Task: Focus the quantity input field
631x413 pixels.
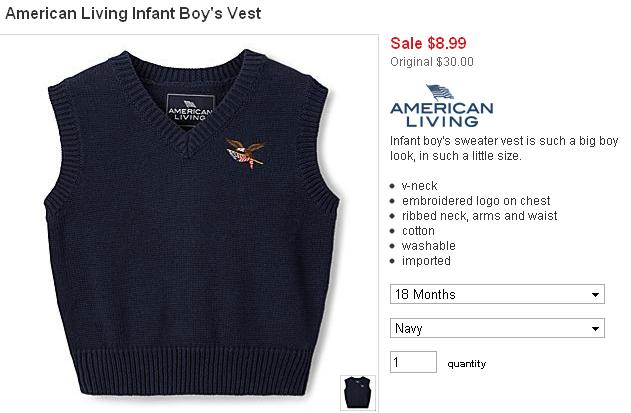Action: click(x=413, y=362)
